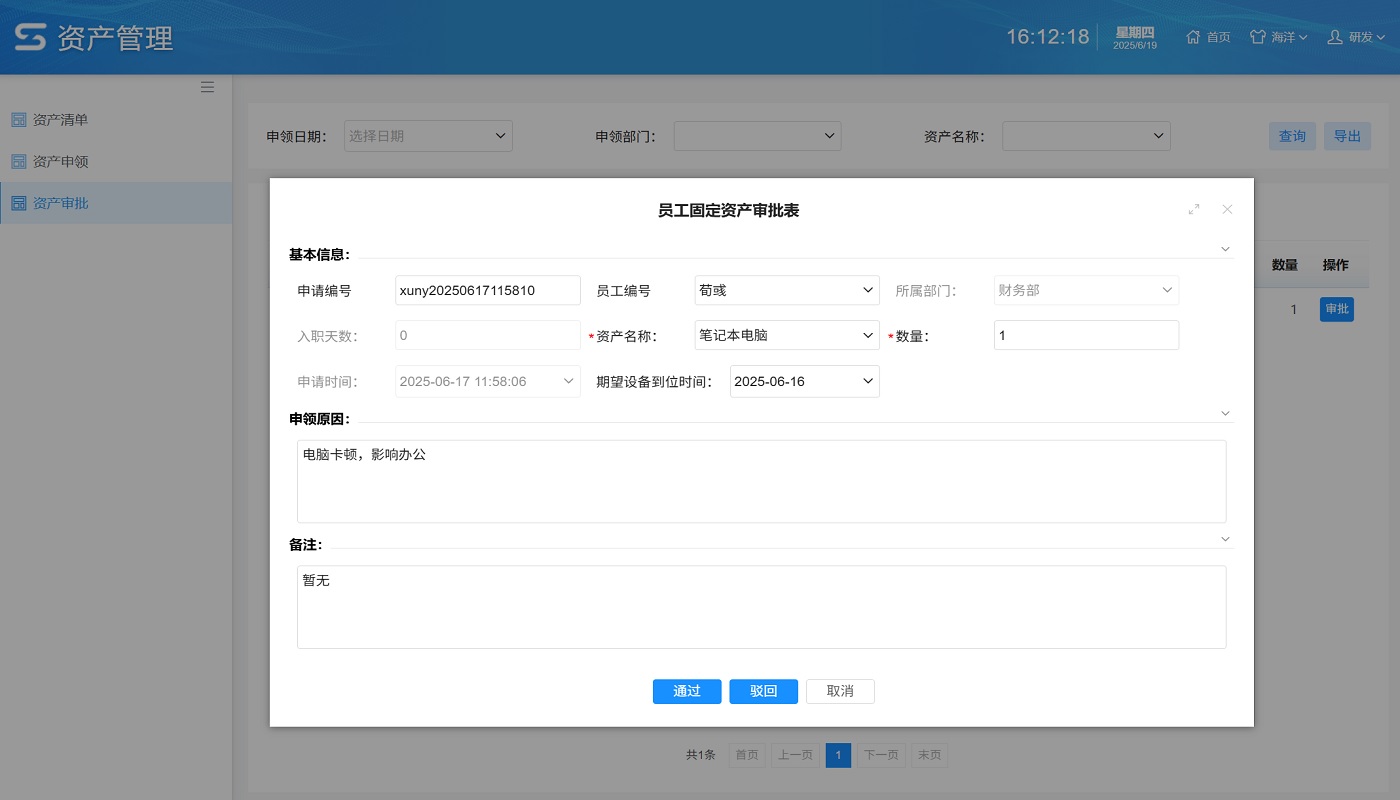Collapse the sidebar via the hamburger icon
Image resolution: width=1400 pixels, height=800 pixels.
pyautogui.click(x=207, y=86)
